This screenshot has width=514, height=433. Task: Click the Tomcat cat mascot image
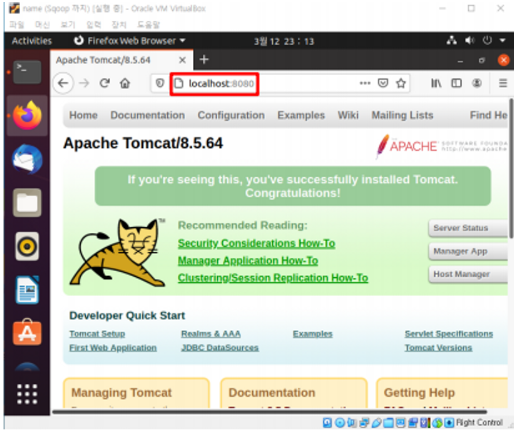(117, 252)
